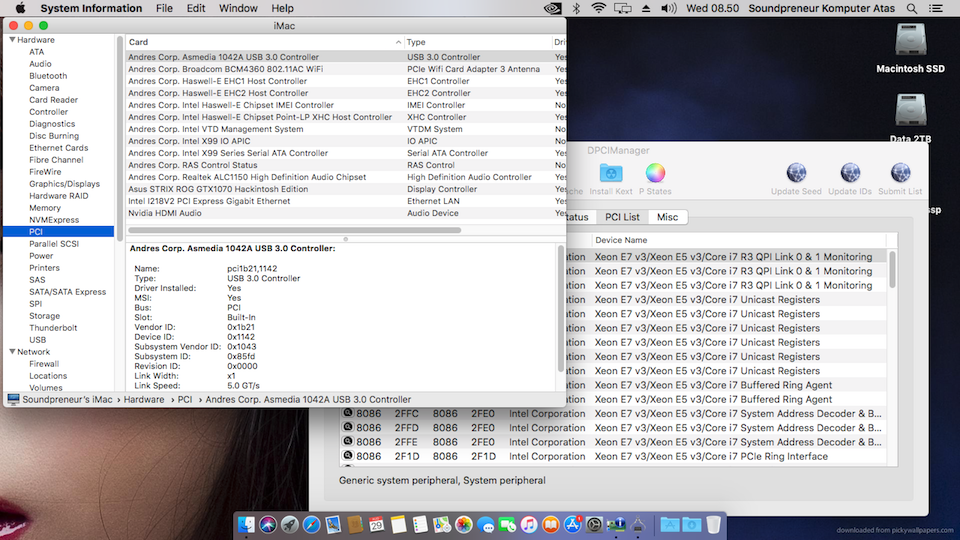Viewport: 960px width, 540px height.
Task: Open Finder from the Dock
Action: pyautogui.click(x=246, y=525)
